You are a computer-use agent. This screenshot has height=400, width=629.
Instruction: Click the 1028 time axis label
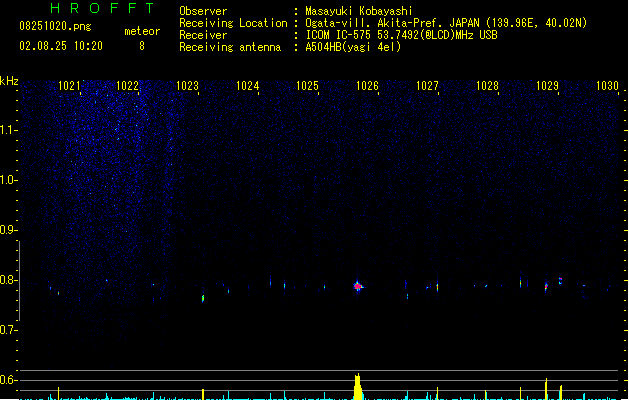(487, 85)
